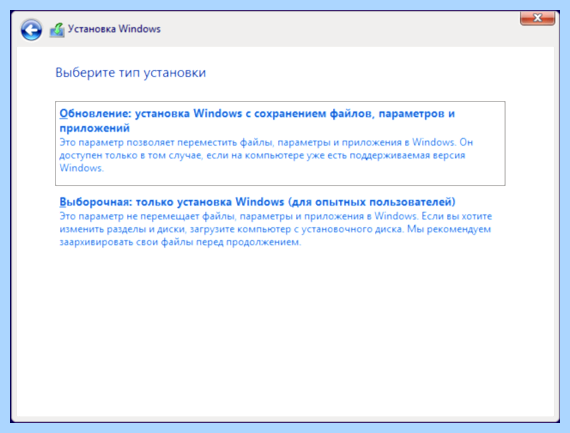Click description starting 'Это параметр не перемещает'

276,229
